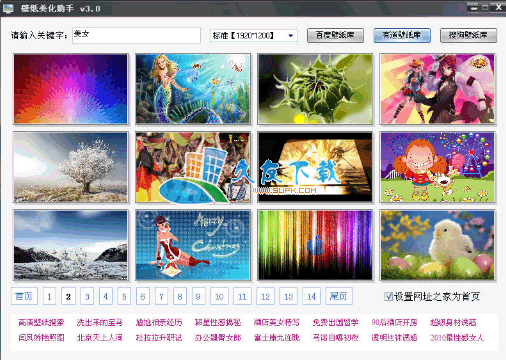Go to page 9
The width and height of the screenshot is (506, 360).
point(198,296)
